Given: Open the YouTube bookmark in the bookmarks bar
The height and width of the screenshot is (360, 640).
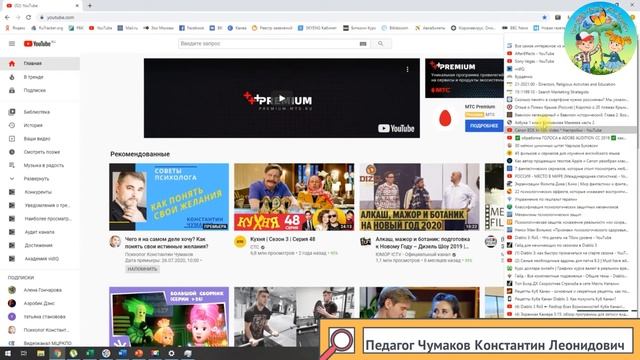Looking at the screenshot, I should click(x=100, y=28).
